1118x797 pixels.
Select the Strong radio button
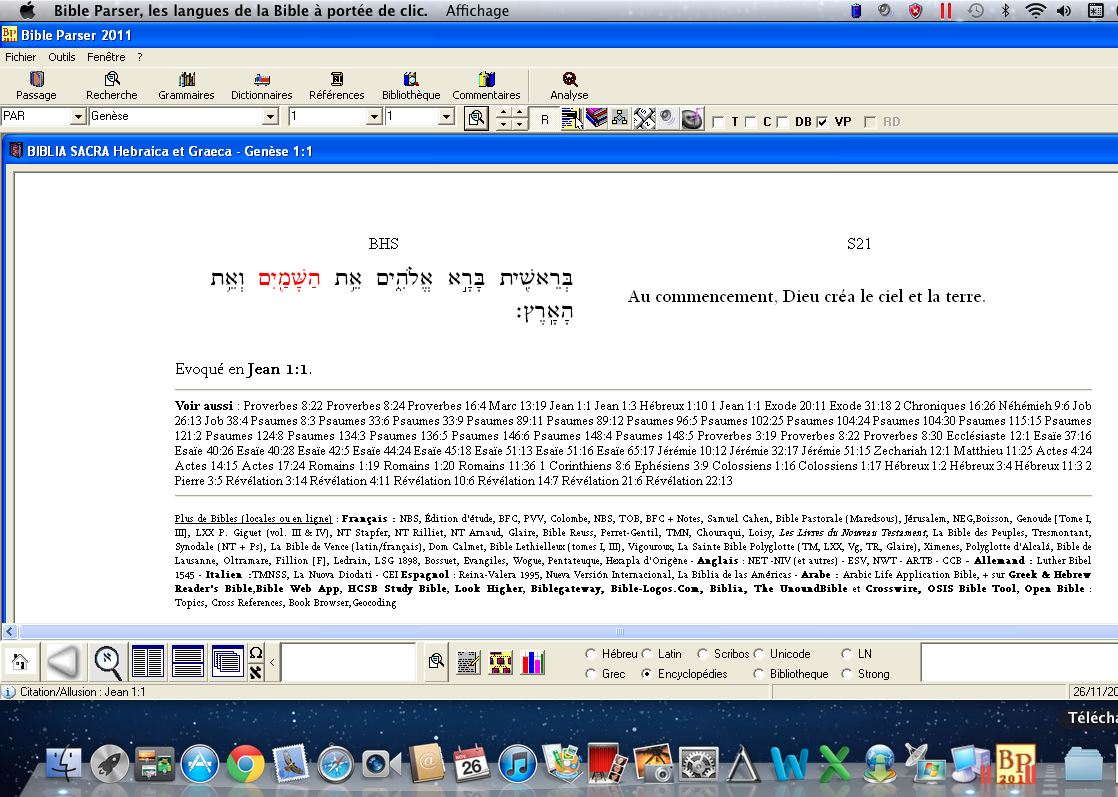click(846, 674)
